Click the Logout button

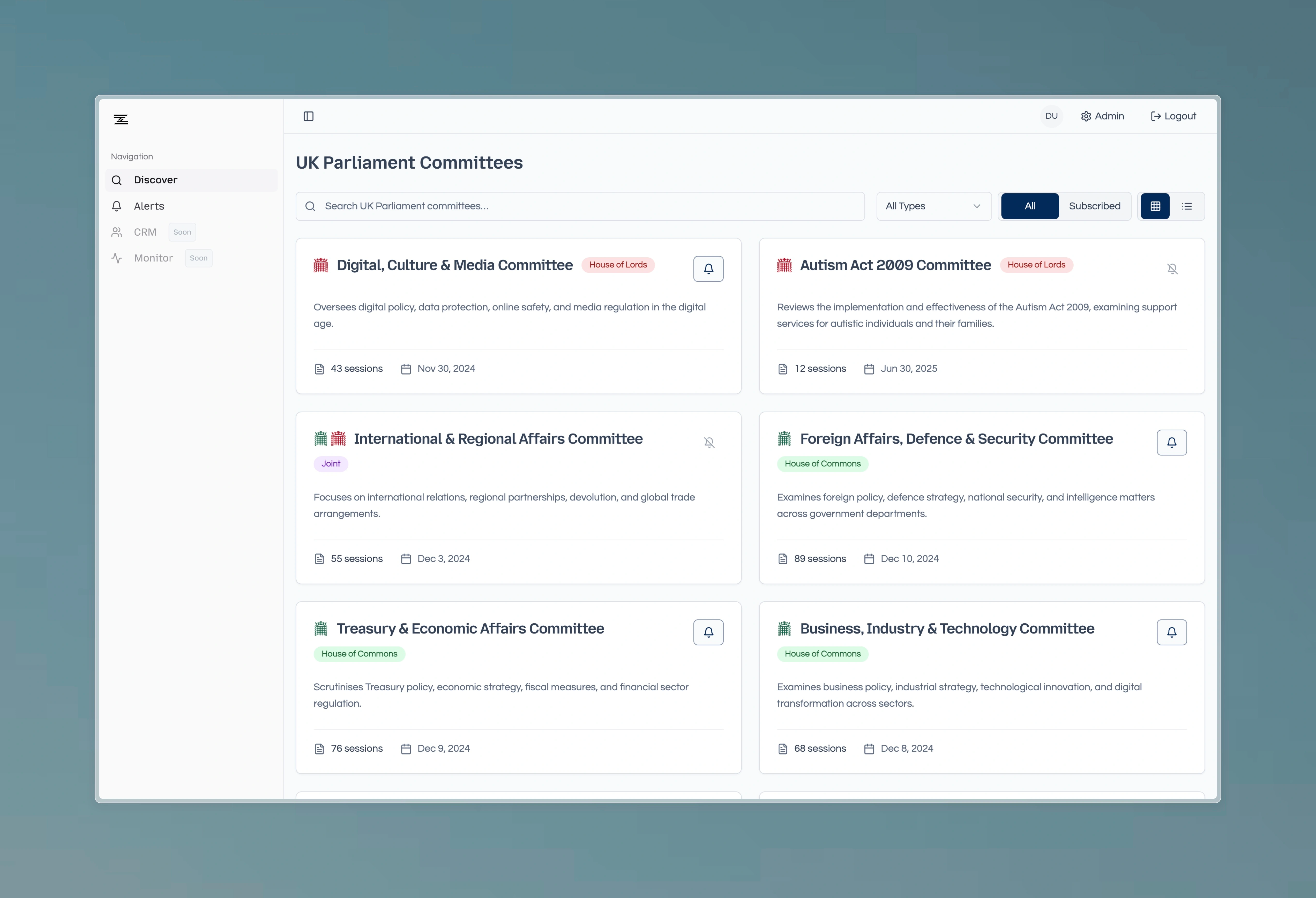1173,116
